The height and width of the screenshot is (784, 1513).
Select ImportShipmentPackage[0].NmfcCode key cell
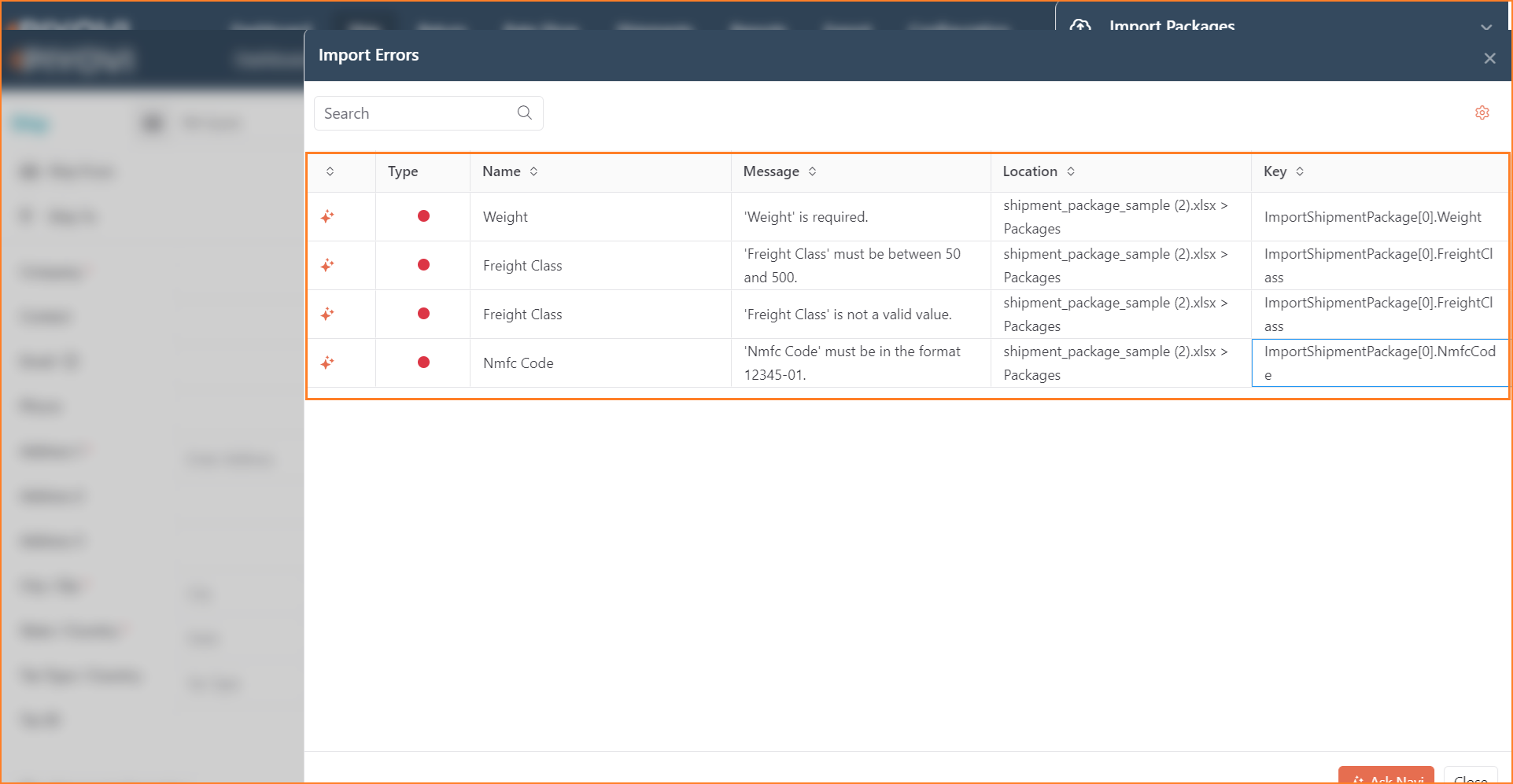(1380, 363)
